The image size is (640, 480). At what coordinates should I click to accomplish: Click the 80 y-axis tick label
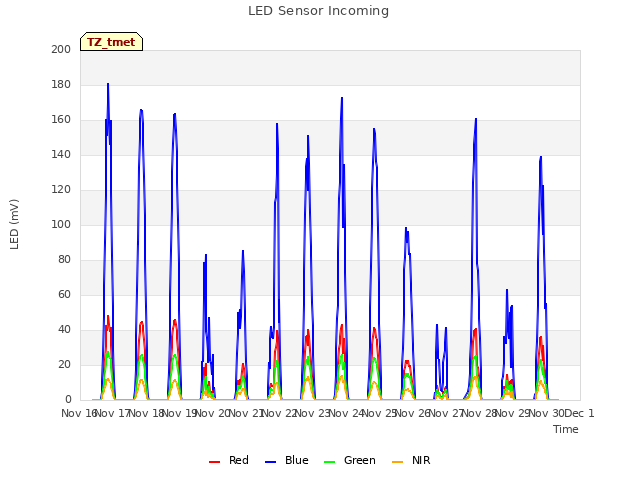(64, 260)
